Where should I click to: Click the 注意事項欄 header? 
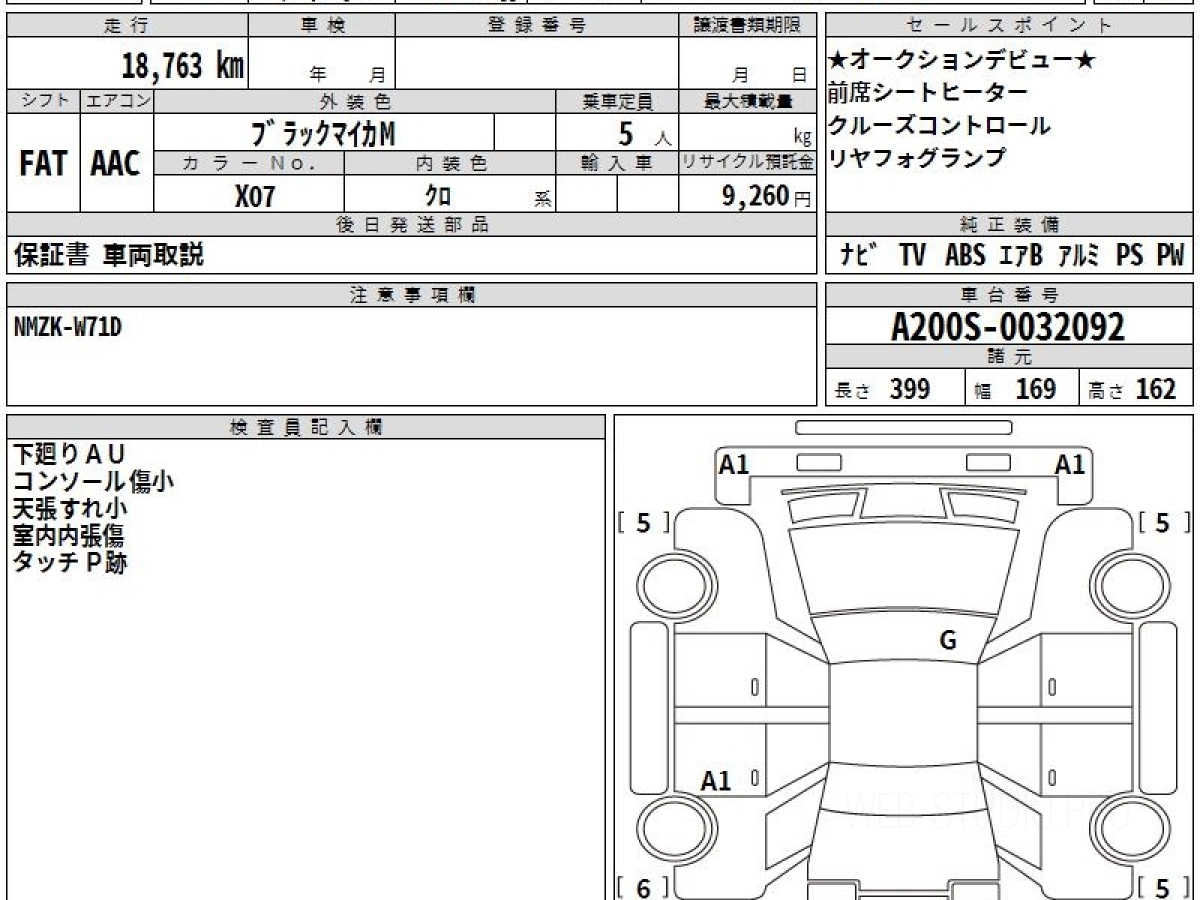pos(412,295)
